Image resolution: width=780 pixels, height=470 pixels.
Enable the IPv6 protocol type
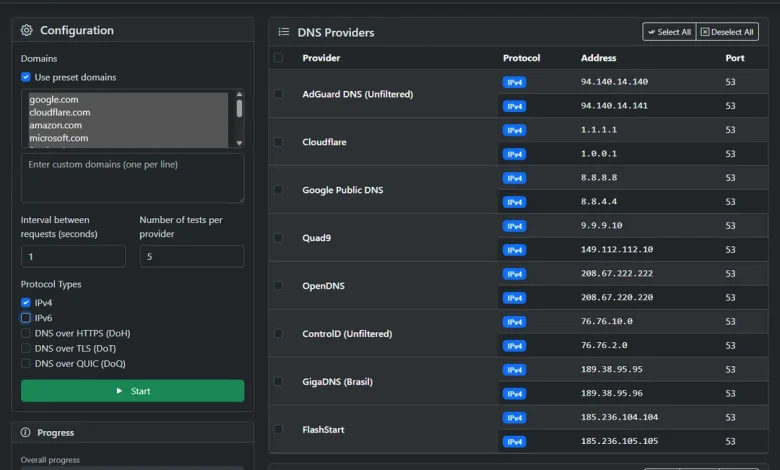(x=26, y=317)
